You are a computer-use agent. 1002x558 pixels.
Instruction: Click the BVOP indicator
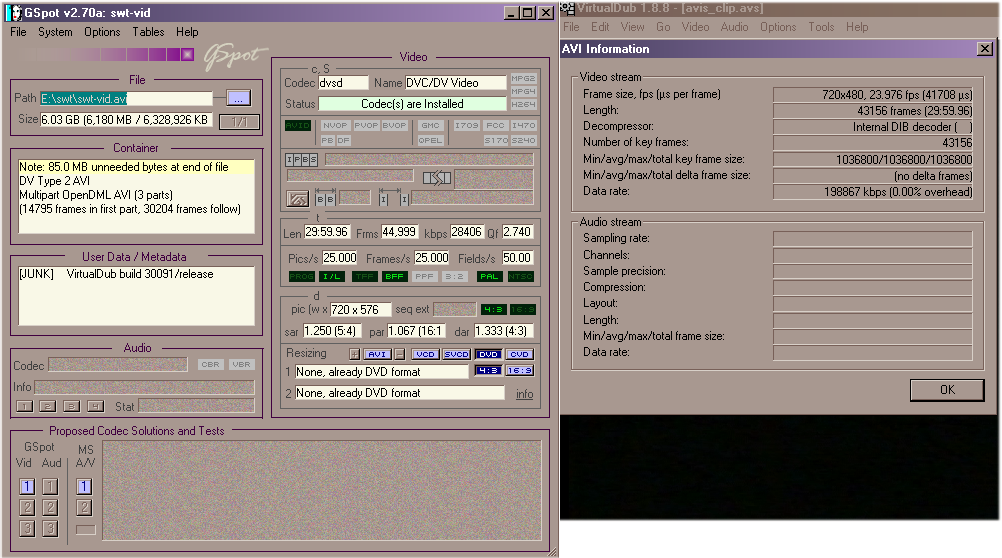point(394,125)
